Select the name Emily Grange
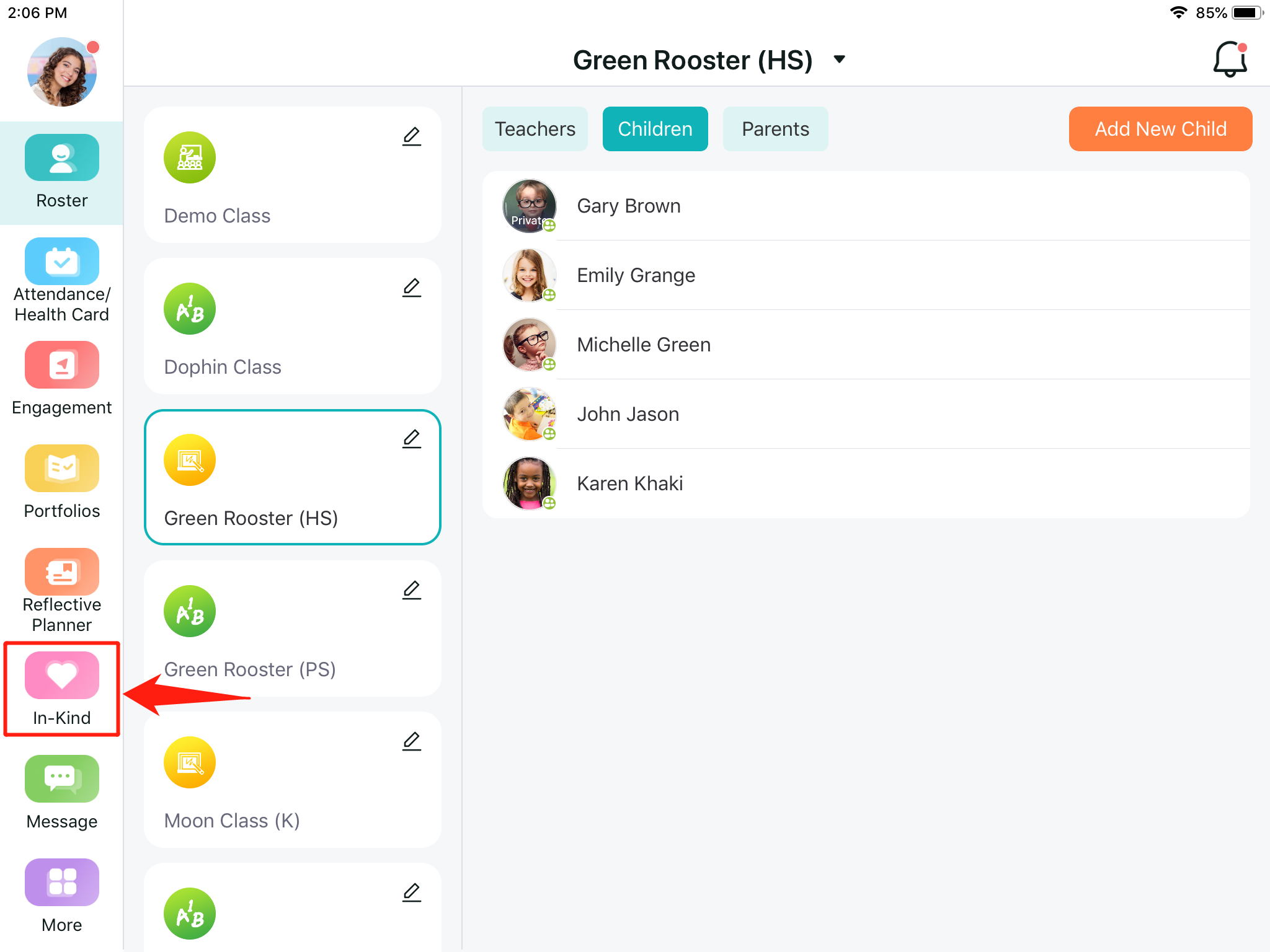 click(636, 275)
